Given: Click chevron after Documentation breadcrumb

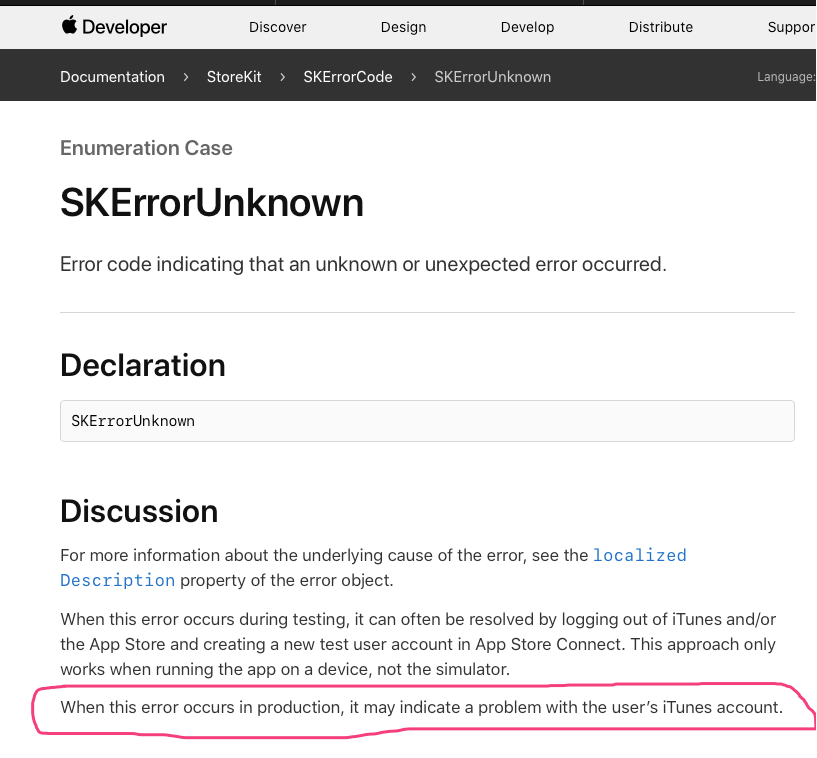Looking at the screenshot, I should click(186, 77).
